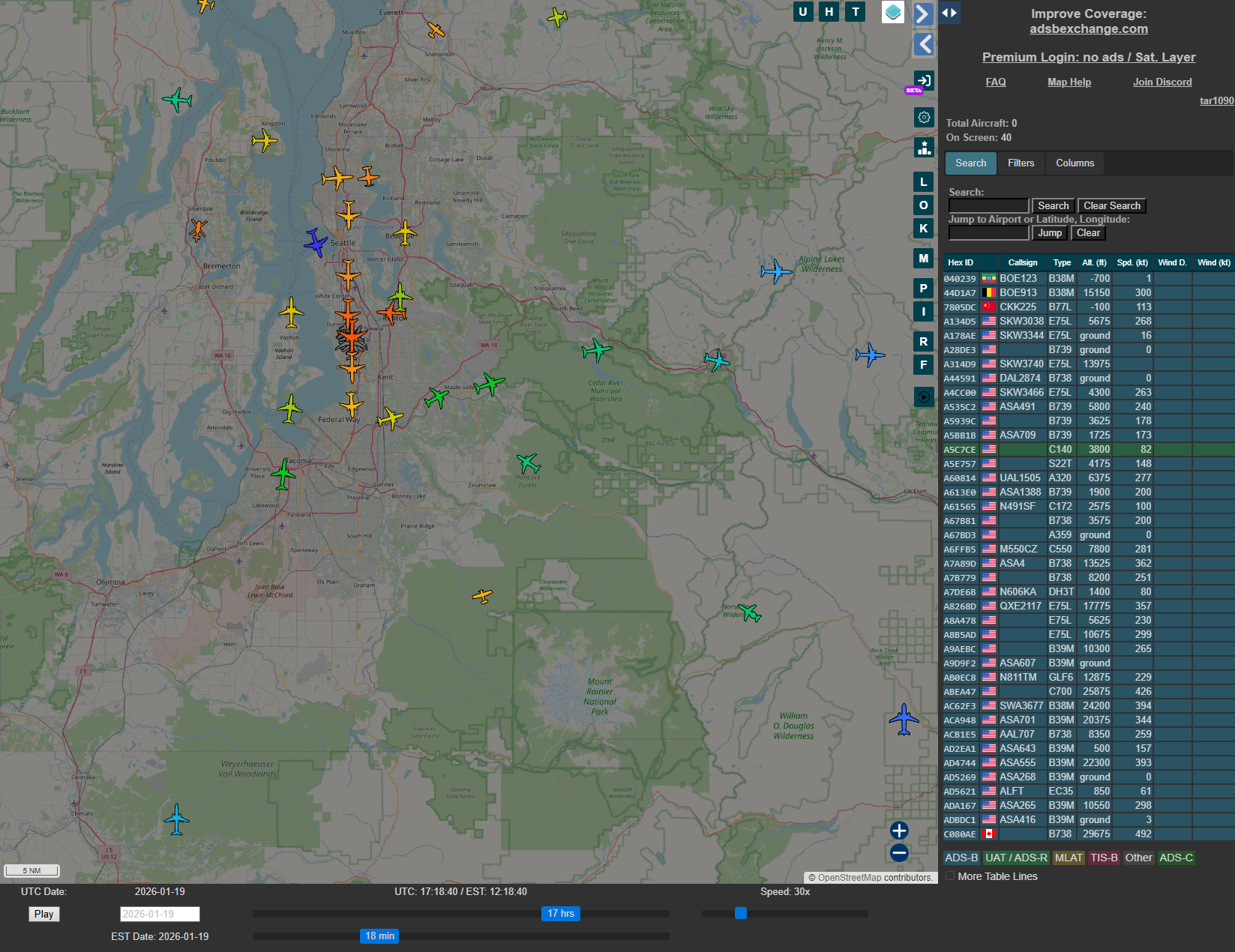Open the map layers switcher icon

[892, 12]
